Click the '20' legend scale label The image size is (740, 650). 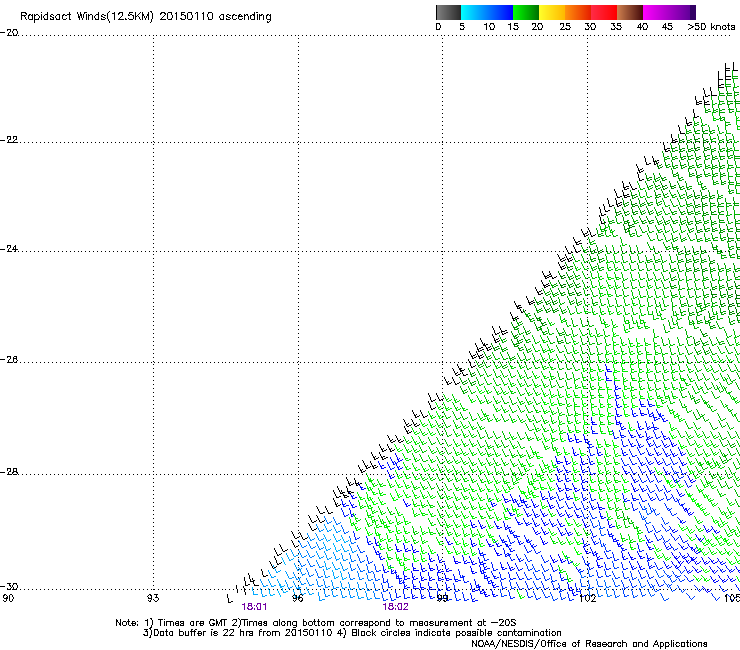tap(537, 27)
